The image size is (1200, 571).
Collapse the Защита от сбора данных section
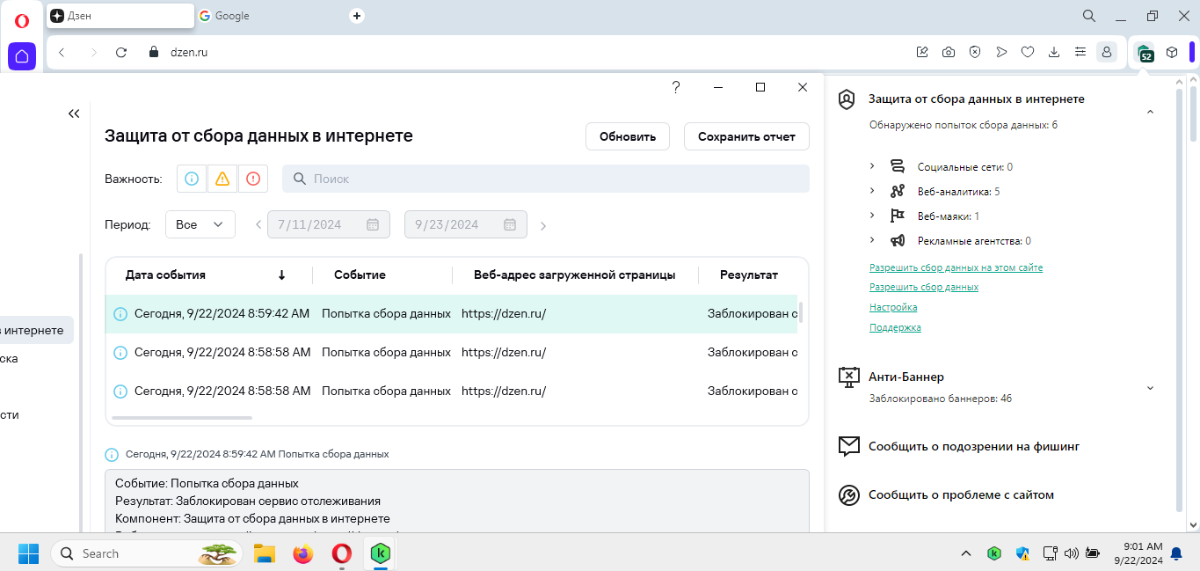[x=1150, y=112]
